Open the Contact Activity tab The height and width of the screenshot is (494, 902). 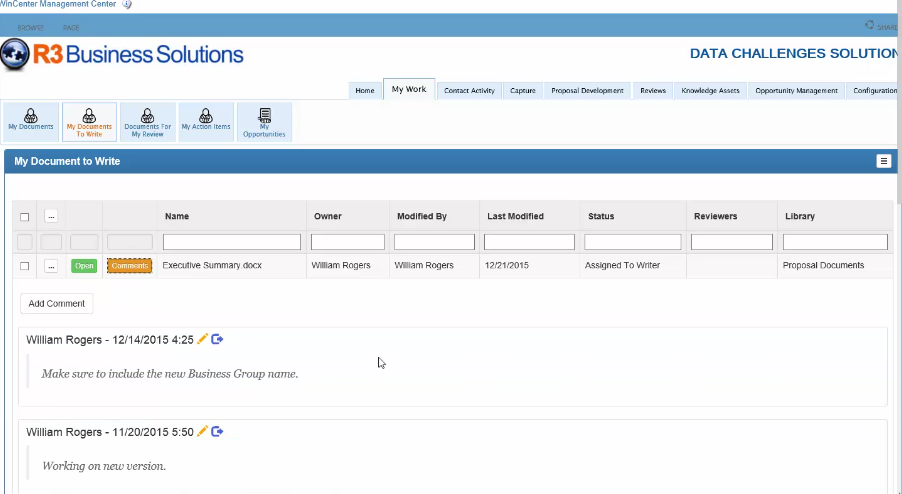click(469, 90)
